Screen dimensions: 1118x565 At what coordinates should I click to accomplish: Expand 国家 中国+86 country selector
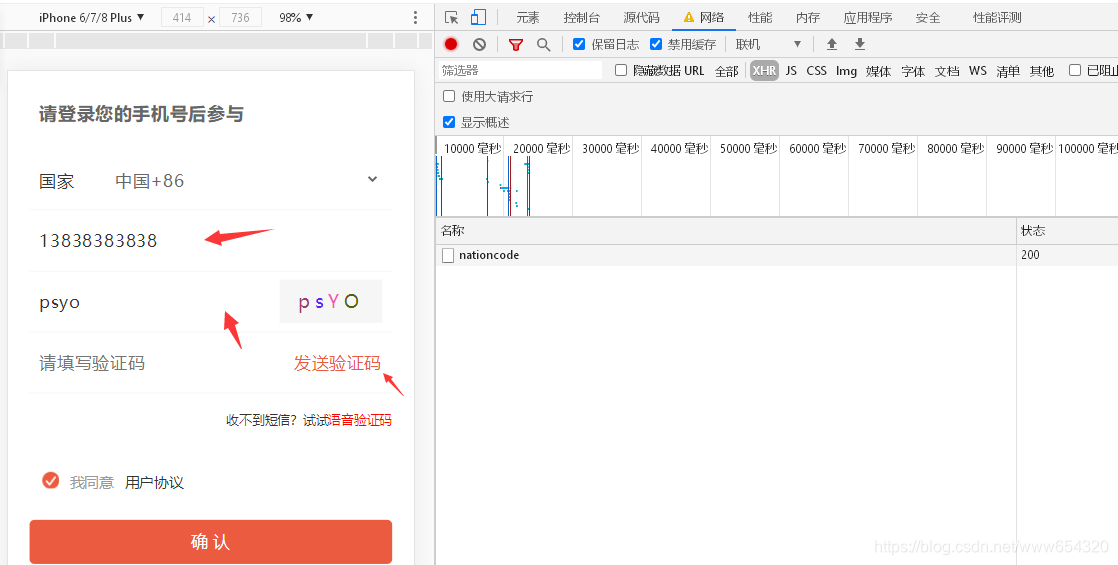click(x=211, y=180)
